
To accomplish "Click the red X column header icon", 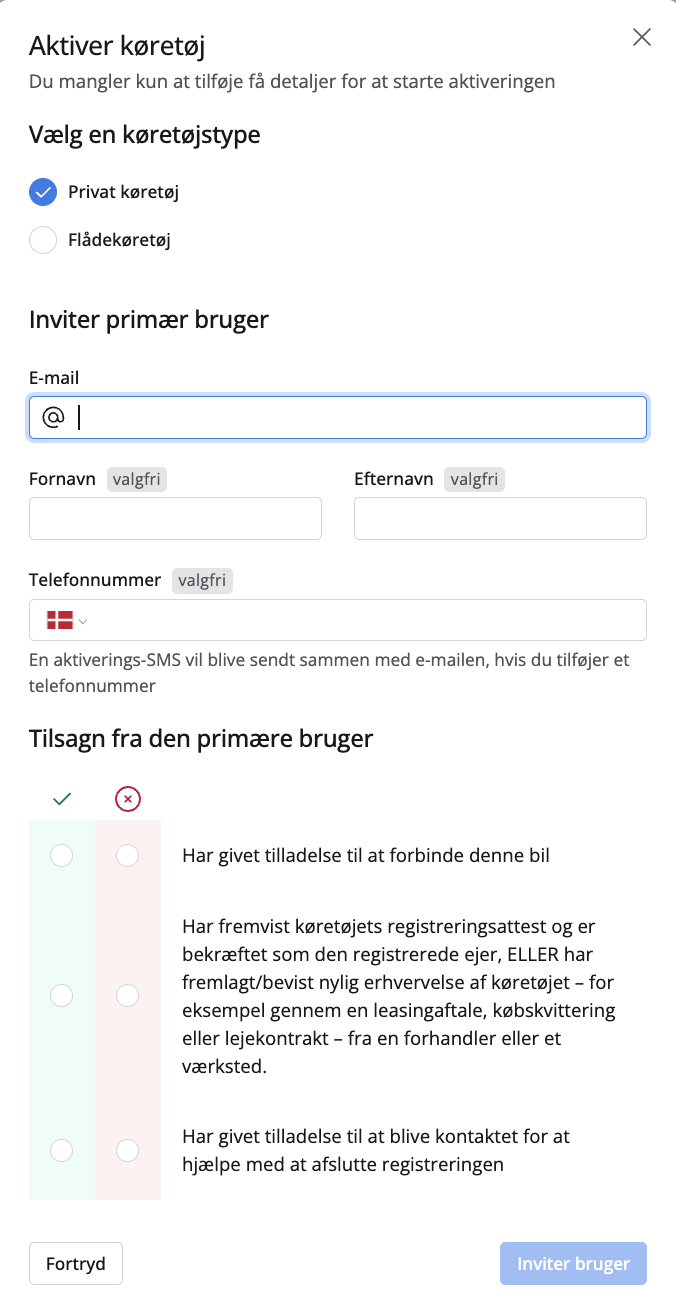I will (x=128, y=799).
